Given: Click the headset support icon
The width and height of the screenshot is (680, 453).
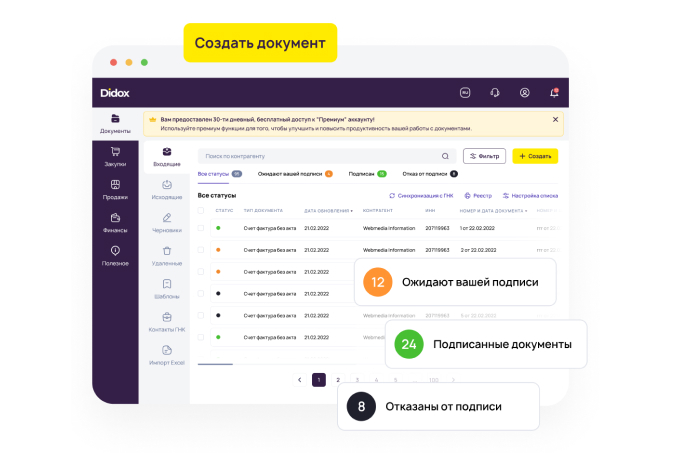Looking at the screenshot, I should [494, 93].
